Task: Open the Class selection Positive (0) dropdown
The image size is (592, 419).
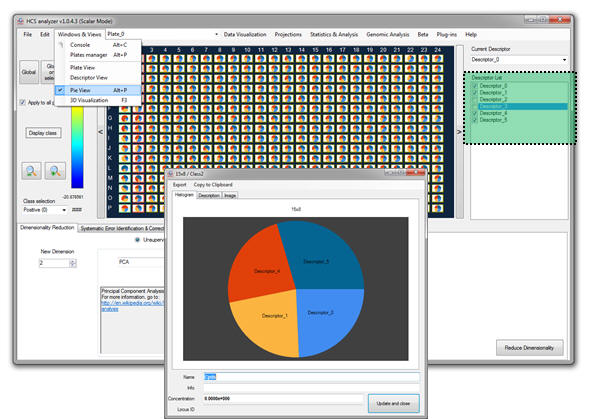Action: click(45, 210)
